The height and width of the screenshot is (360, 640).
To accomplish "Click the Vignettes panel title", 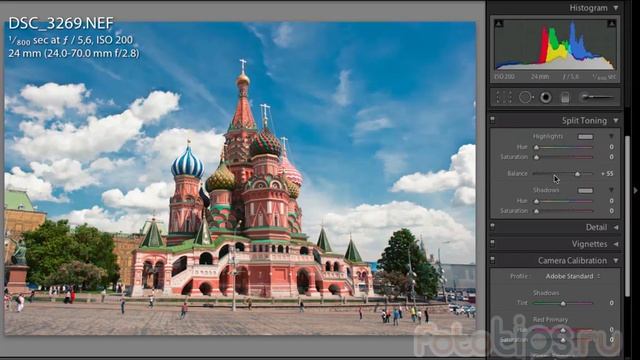I will coord(589,244).
